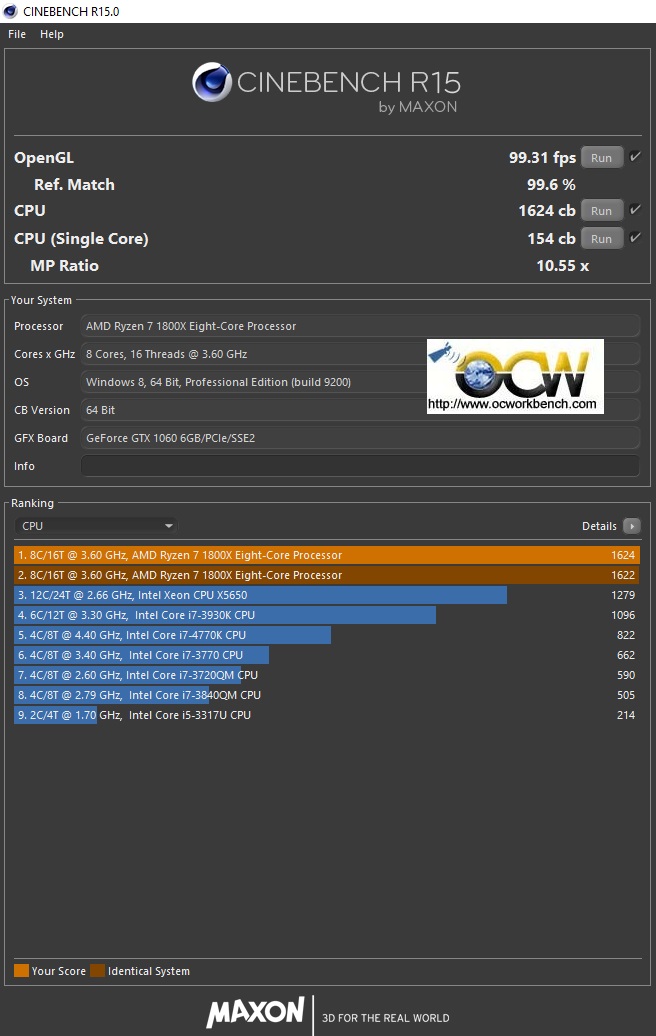Toggle the OpenGL test checkbox
The image size is (656, 1036).
635,157
